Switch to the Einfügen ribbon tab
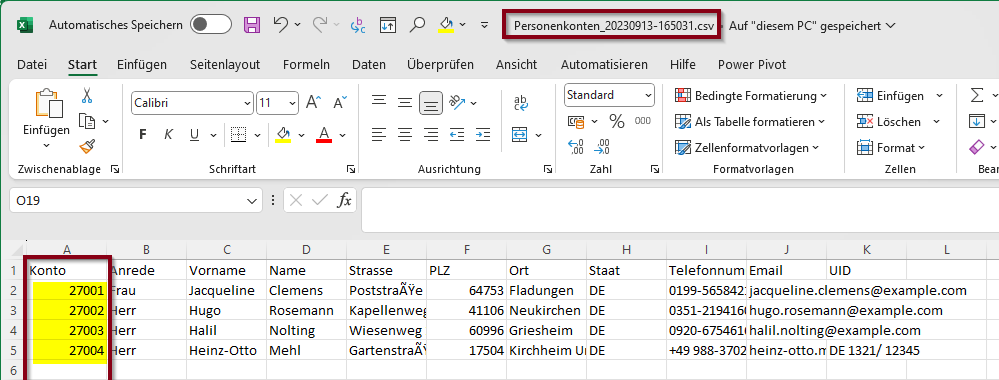Screen dimensions: 999x380 (x=141, y=64)
